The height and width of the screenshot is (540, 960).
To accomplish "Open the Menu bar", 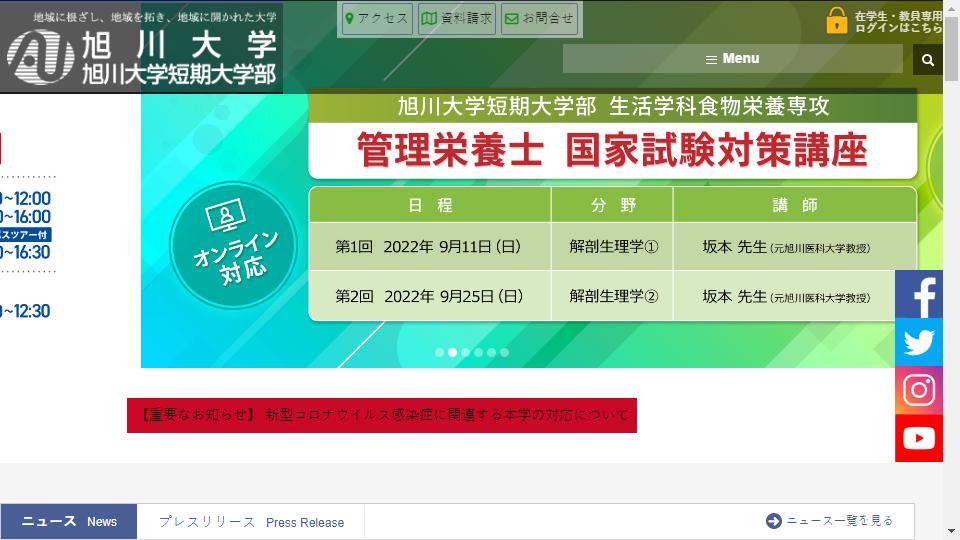I will pyautogui.click(x=732, y=59).
